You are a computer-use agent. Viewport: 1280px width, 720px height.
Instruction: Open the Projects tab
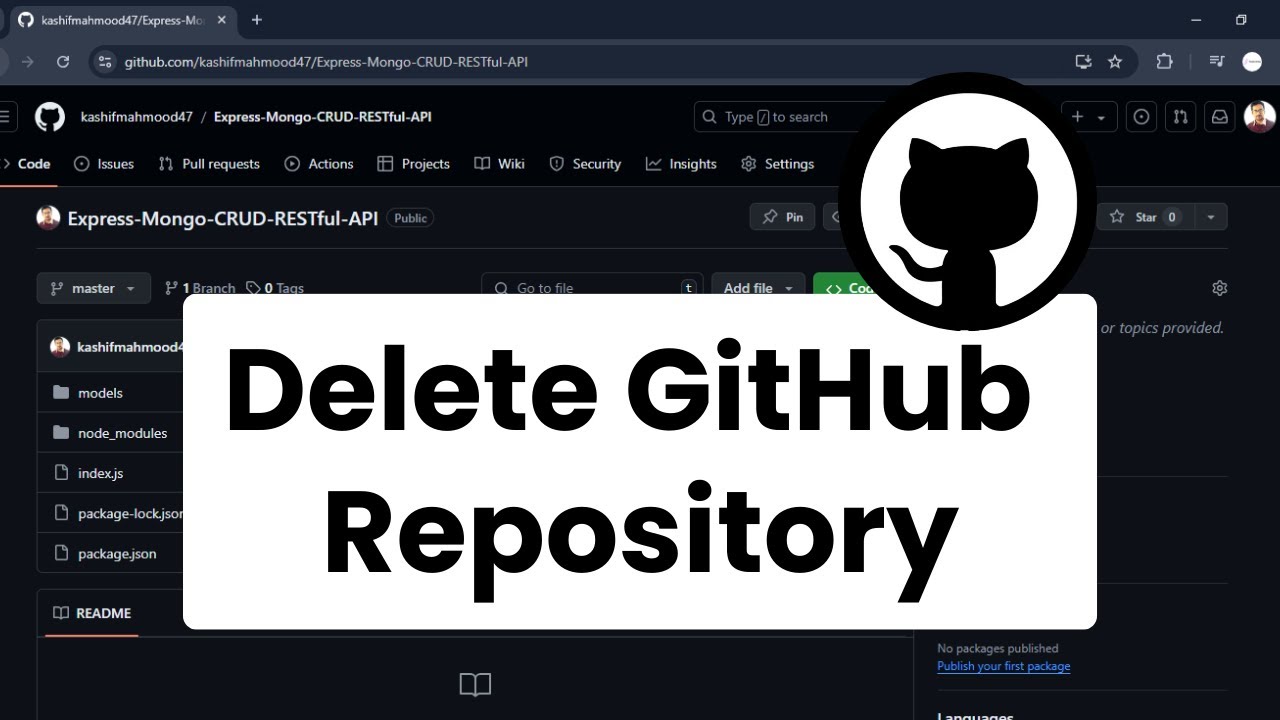[x=413, y=164]
